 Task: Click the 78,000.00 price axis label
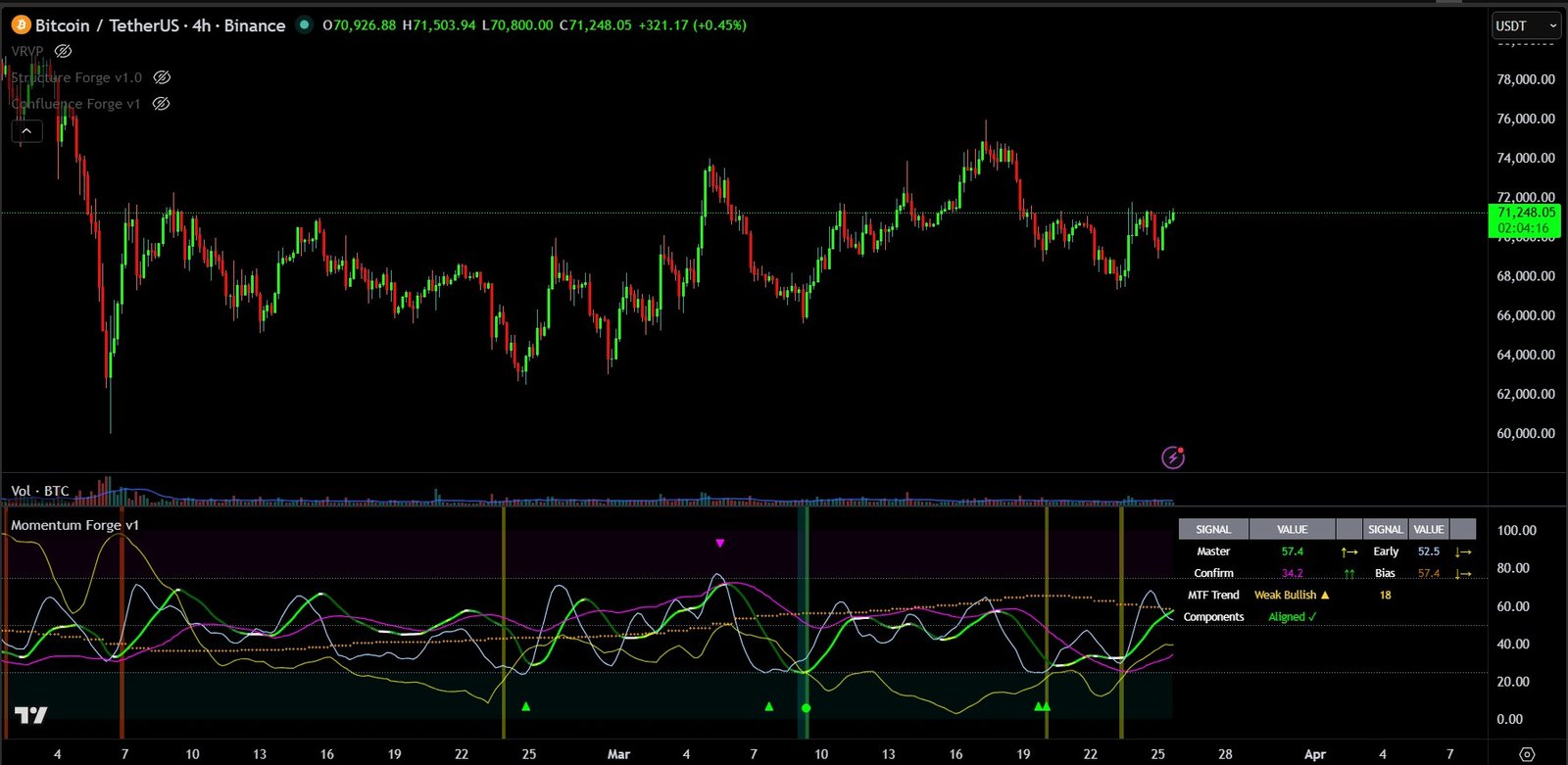coord(1526,79)
